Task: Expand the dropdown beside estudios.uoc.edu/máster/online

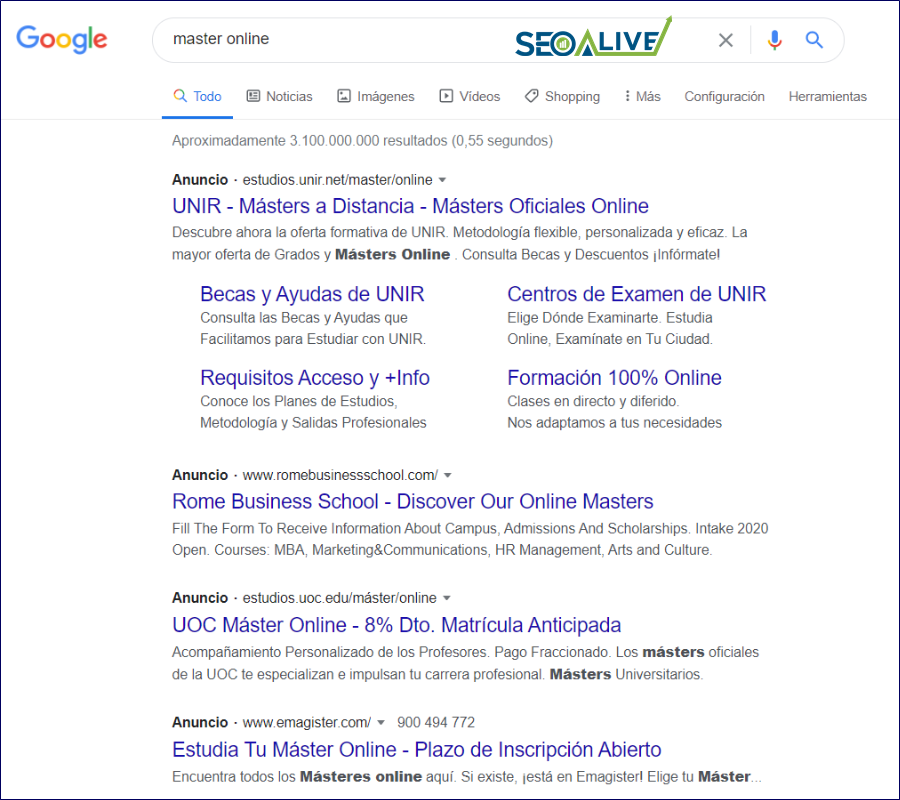Action: tap(447, 597)
